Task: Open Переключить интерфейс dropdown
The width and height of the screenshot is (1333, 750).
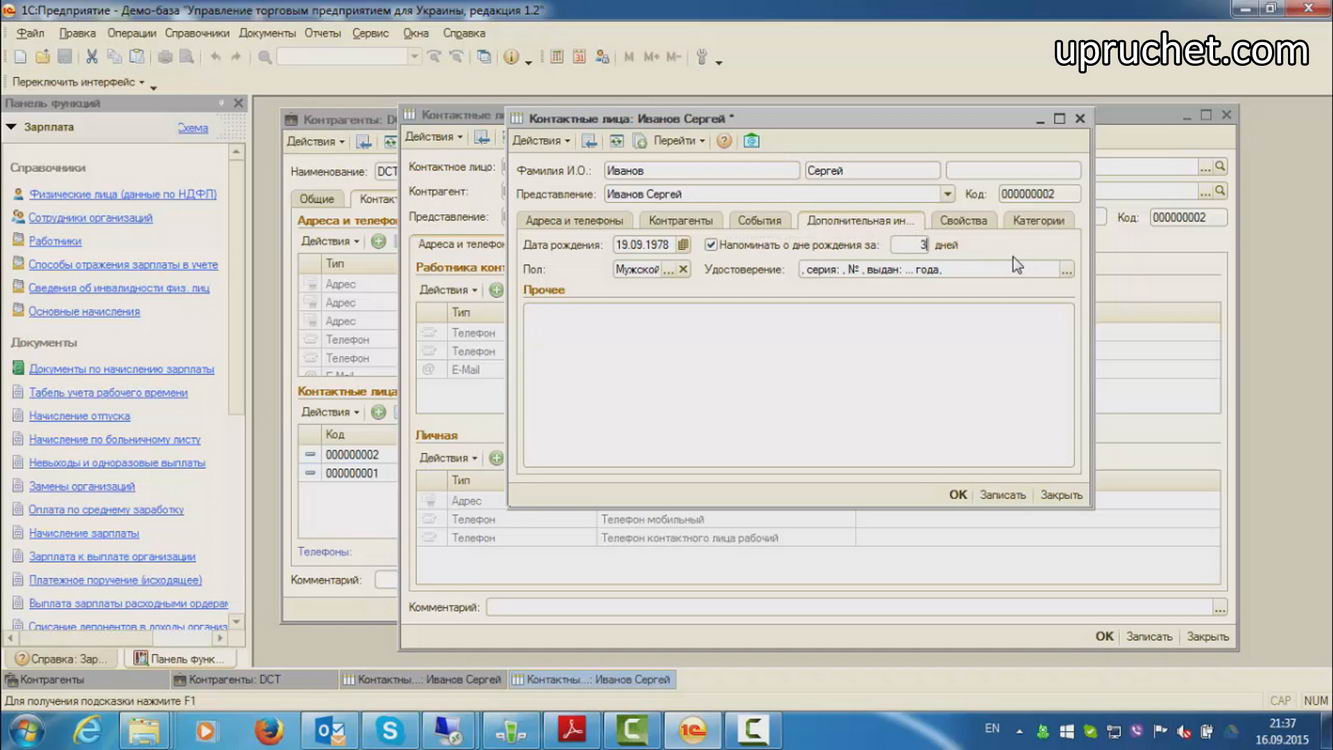Action: point(79,82)
